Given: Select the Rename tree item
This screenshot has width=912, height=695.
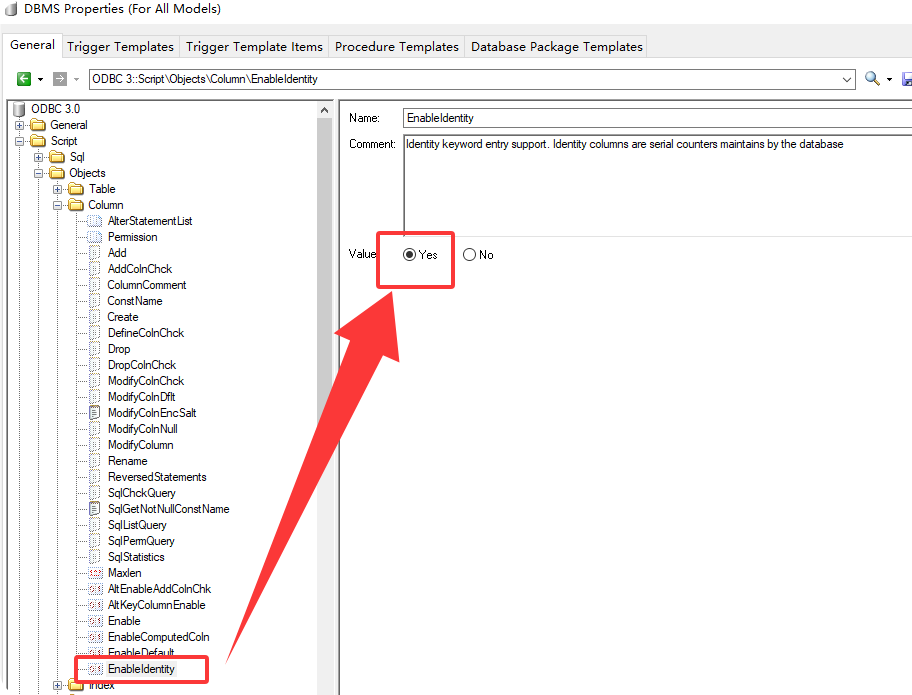Looking at the screenshot, I should click(x=128, y=461).
